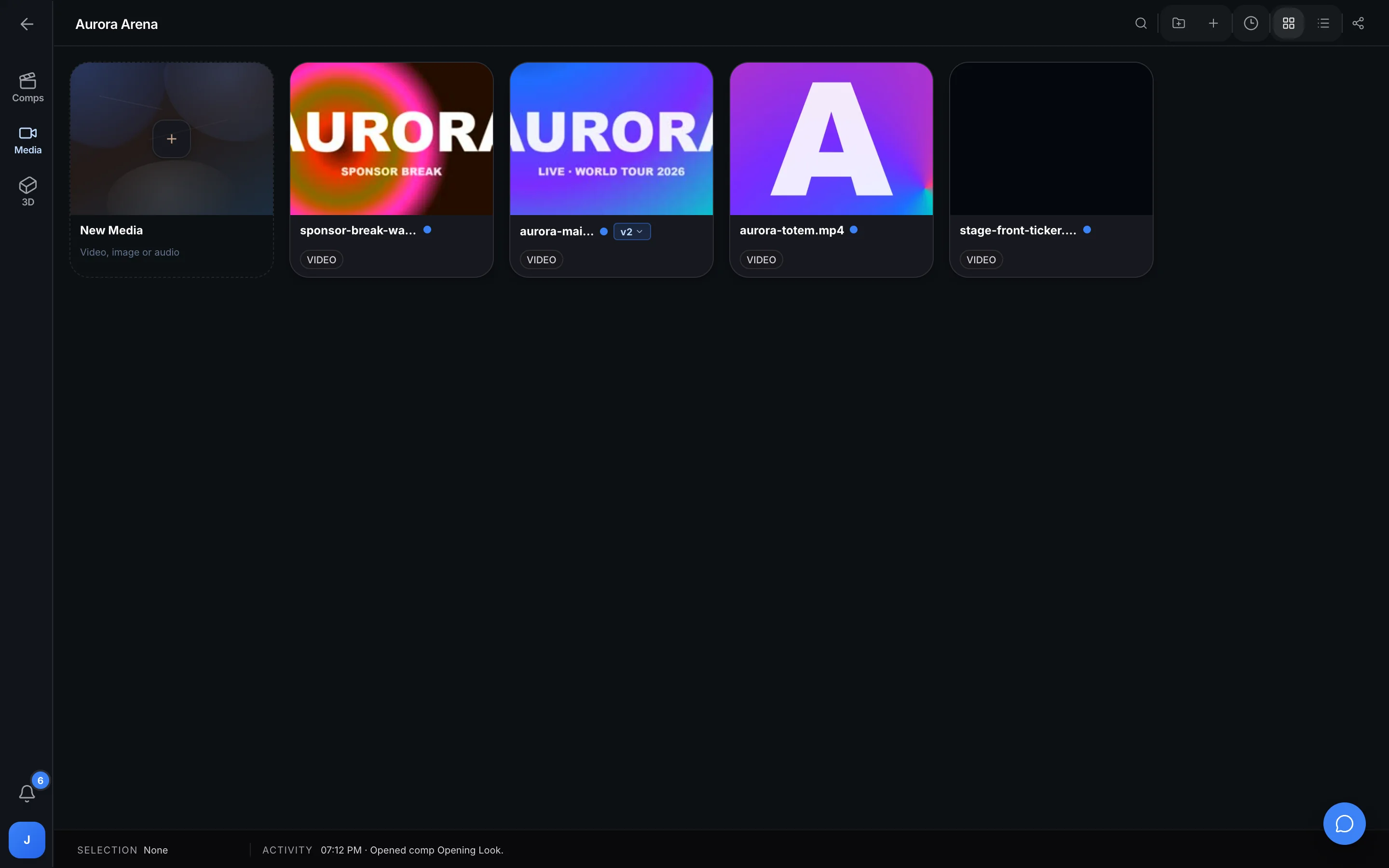1389x868 pixels.
Task: Click the VIDEO tag on stage-front-ticker card
Action: coord(981,260)
